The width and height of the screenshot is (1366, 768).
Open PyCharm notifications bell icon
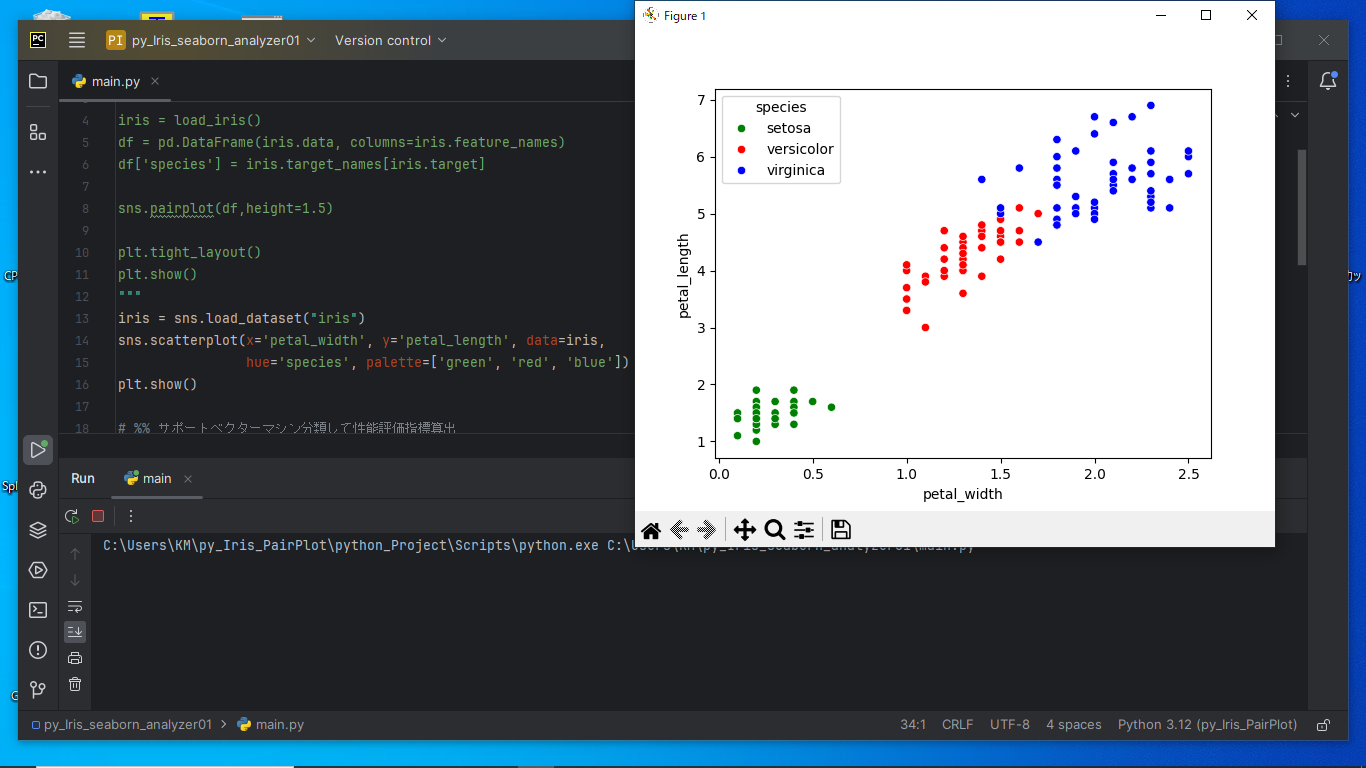[x=1328, y=81]
